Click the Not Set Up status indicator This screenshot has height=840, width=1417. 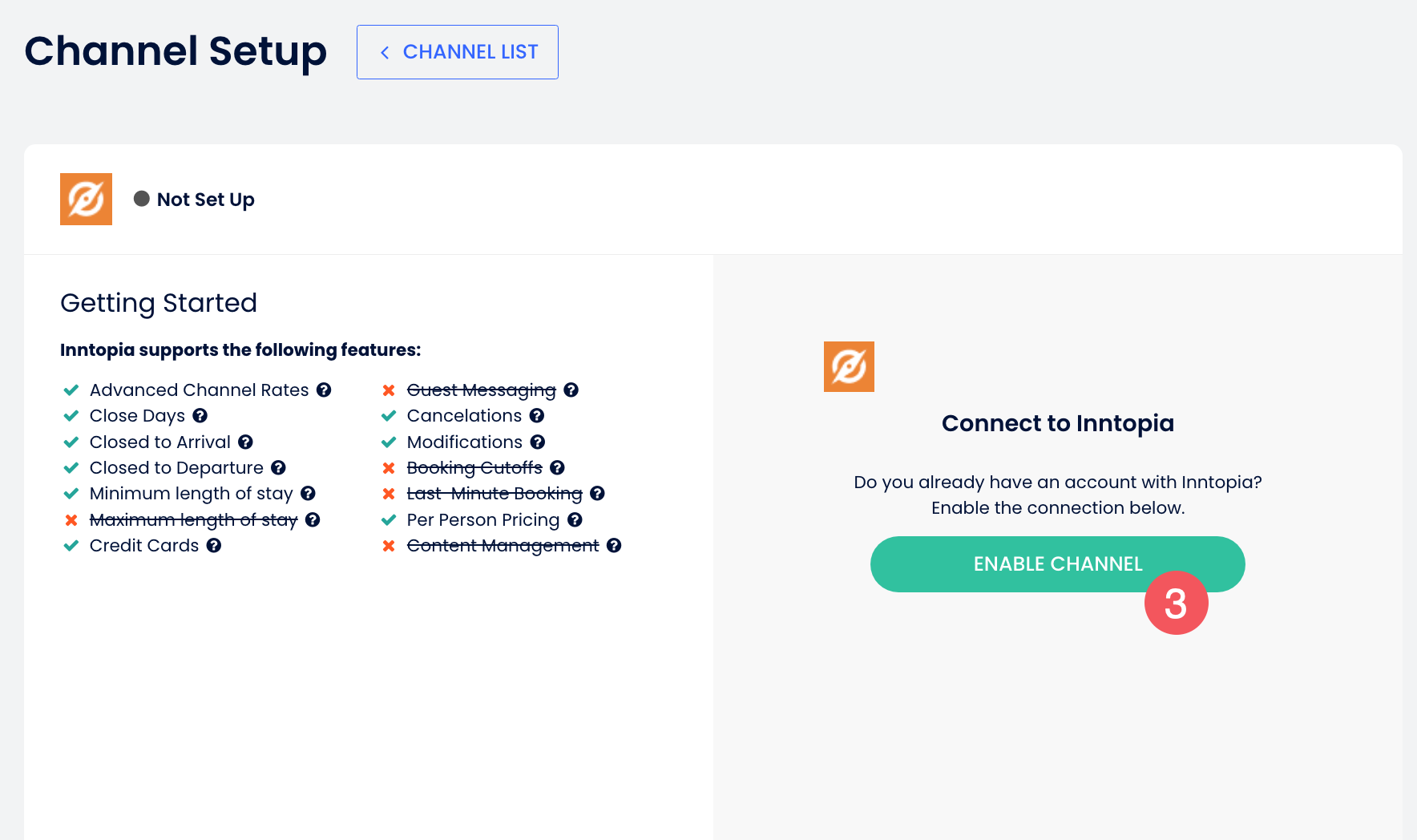point(194,200)
